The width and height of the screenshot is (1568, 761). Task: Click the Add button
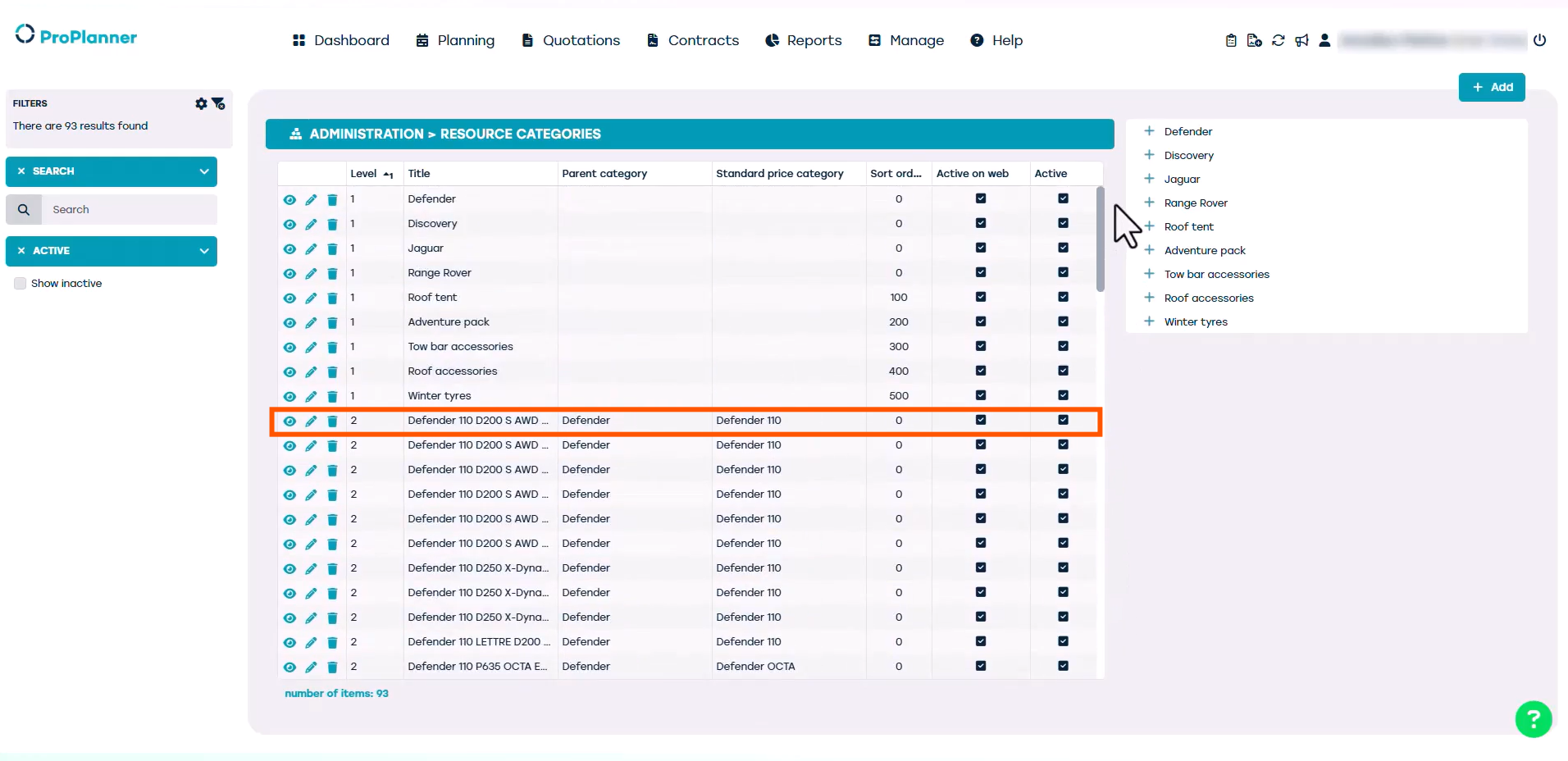pos(1492,87)
